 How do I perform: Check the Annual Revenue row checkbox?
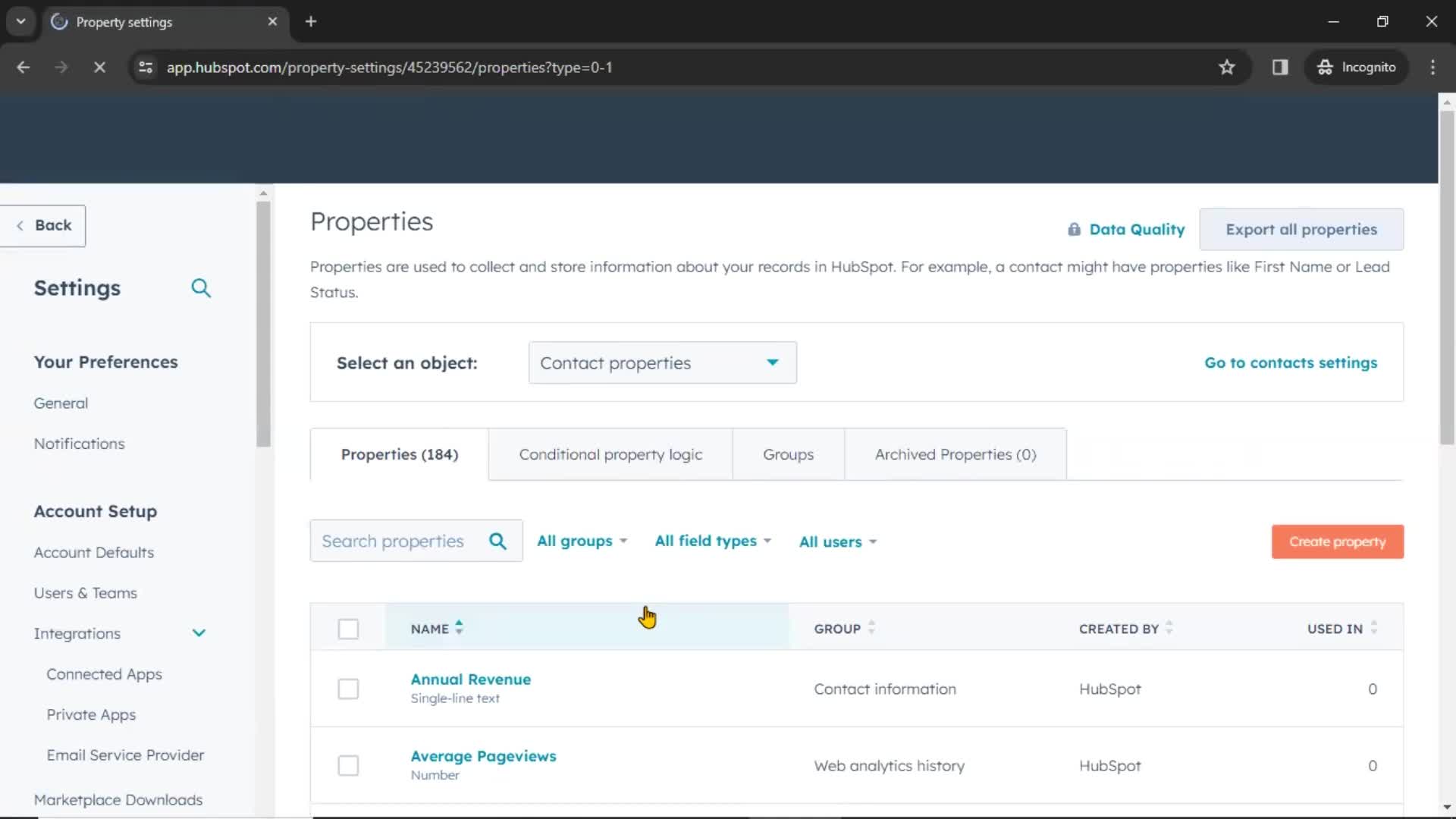point(348,689)
